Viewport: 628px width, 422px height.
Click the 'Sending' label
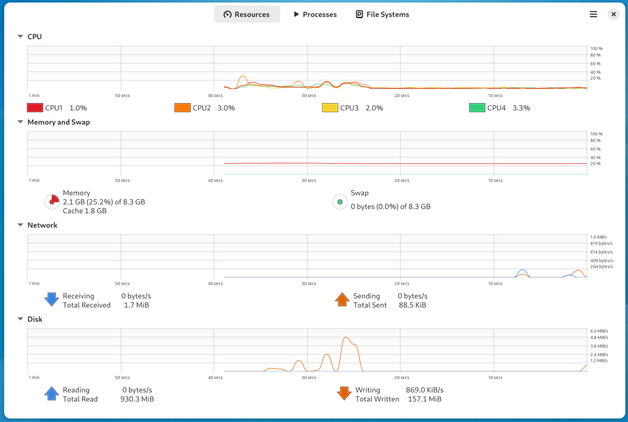[366, 296]
